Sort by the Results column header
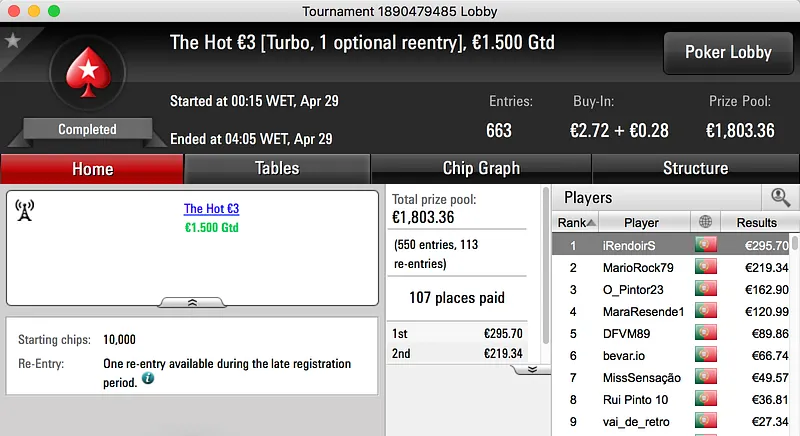This screenshot has height=436, width=800. (756, 222)
